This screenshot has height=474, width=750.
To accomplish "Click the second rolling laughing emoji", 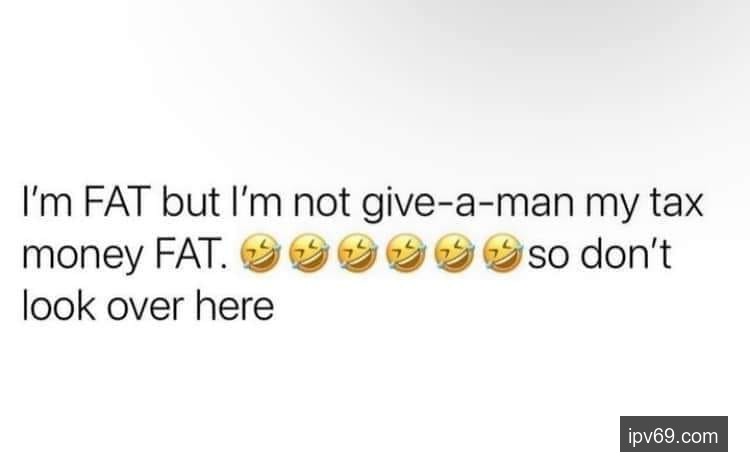I will [309, 253].
